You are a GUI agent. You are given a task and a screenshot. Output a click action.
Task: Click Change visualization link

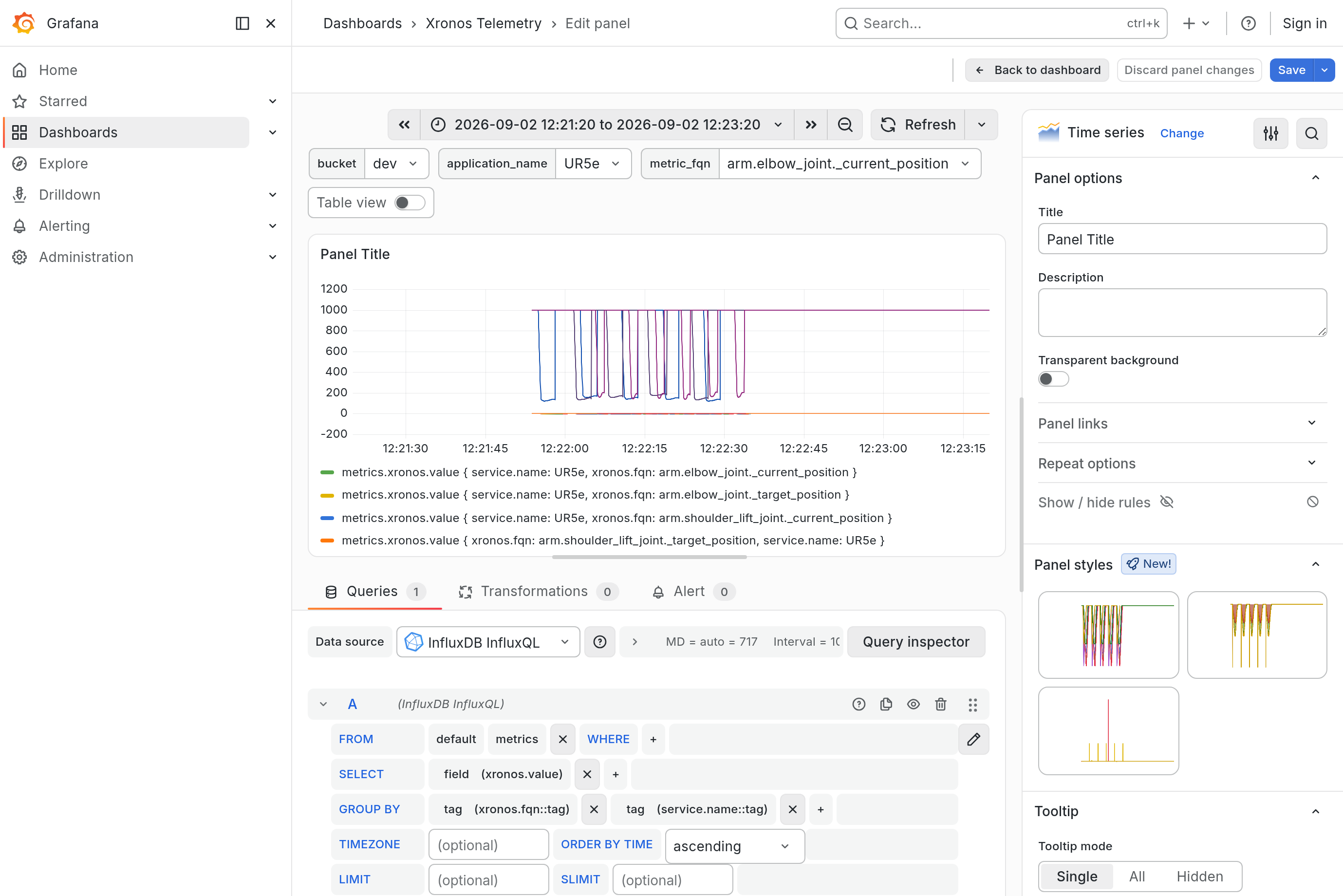point(1182,133)
